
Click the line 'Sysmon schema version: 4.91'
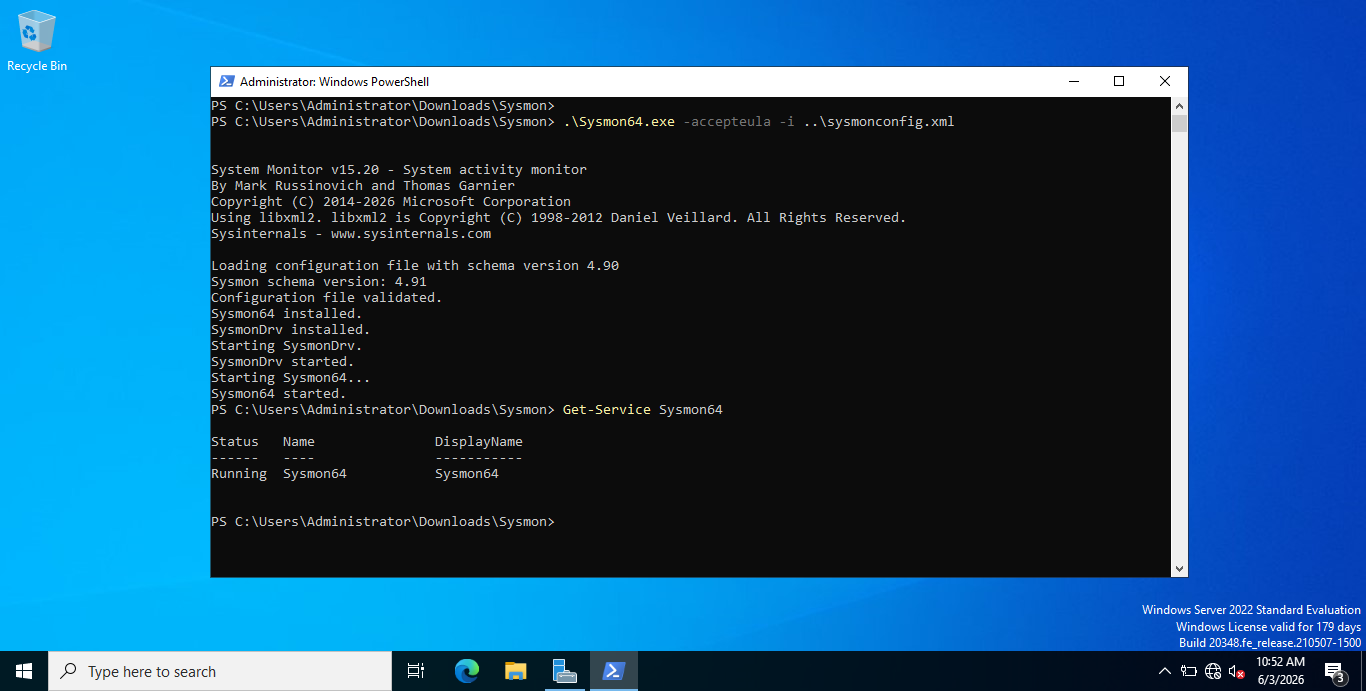pyautogui.click(x=319, y=282)
